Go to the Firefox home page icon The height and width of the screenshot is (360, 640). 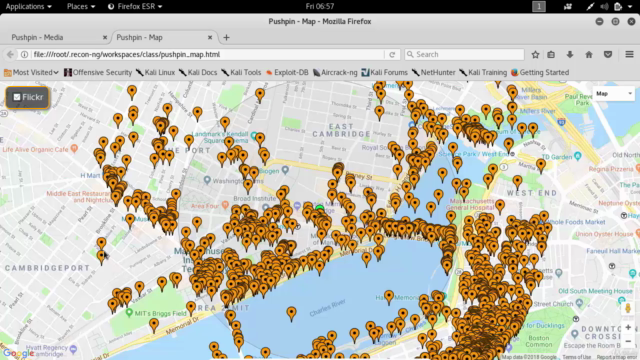pos(589,54)
